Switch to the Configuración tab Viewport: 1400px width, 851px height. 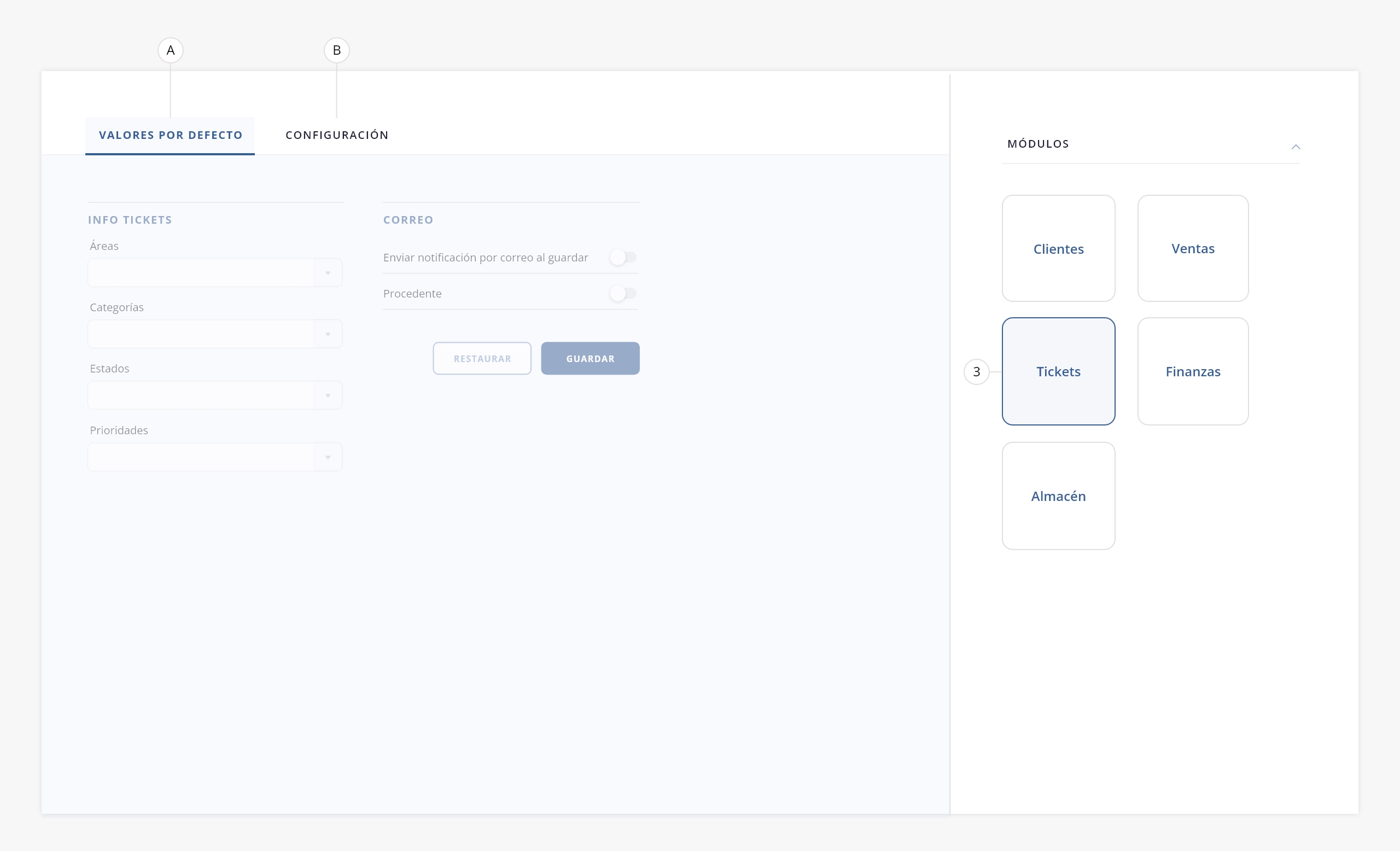tap(337, 135)
